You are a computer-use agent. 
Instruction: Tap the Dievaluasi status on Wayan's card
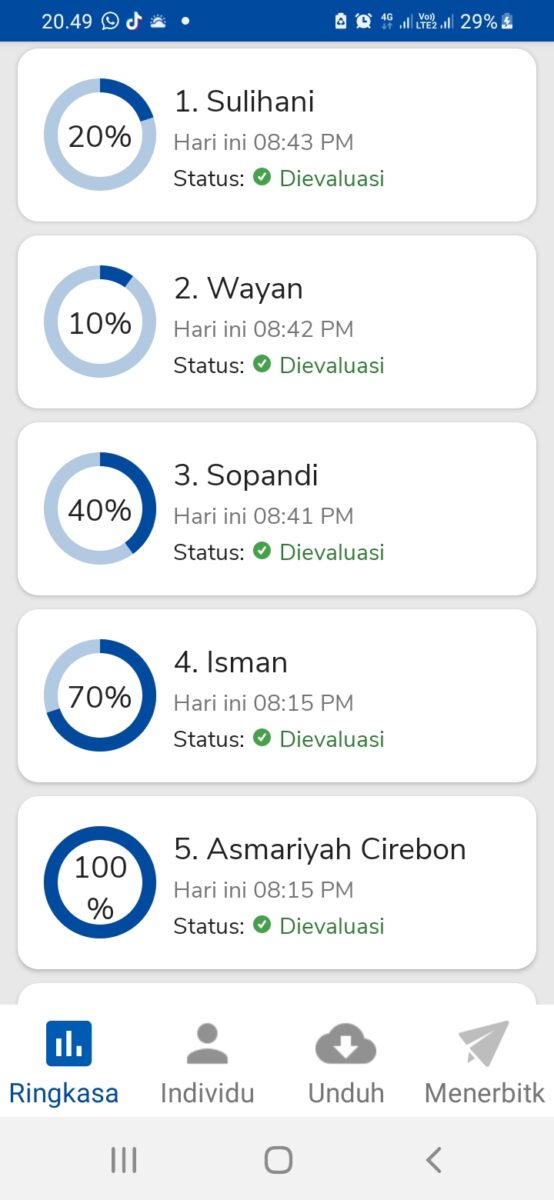coord(332,365)
